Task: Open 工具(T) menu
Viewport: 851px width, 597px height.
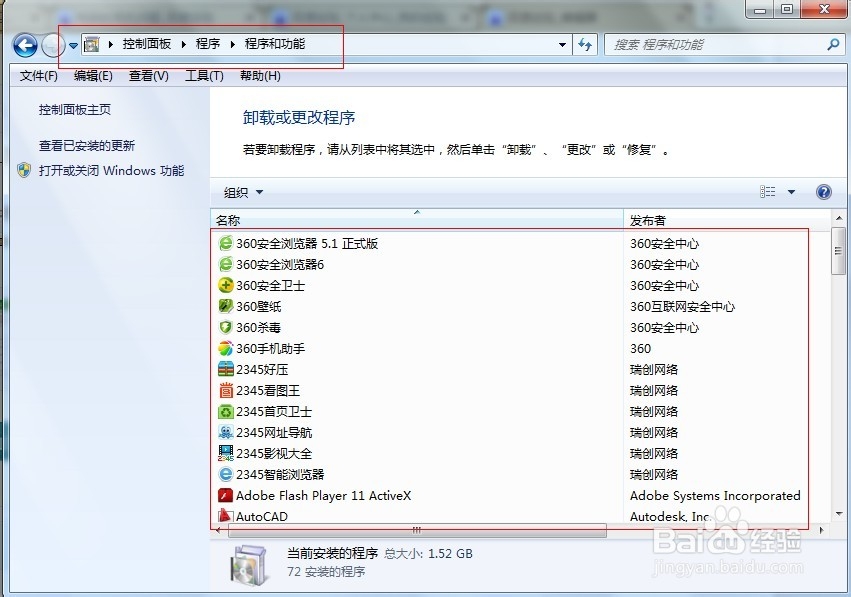Action: (x=205, y=76)
